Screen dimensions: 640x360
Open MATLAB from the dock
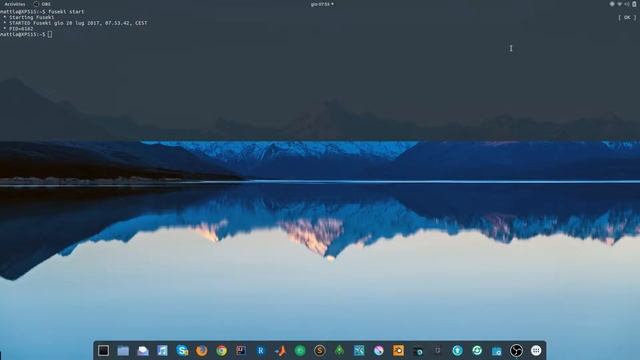coord(280,350)
